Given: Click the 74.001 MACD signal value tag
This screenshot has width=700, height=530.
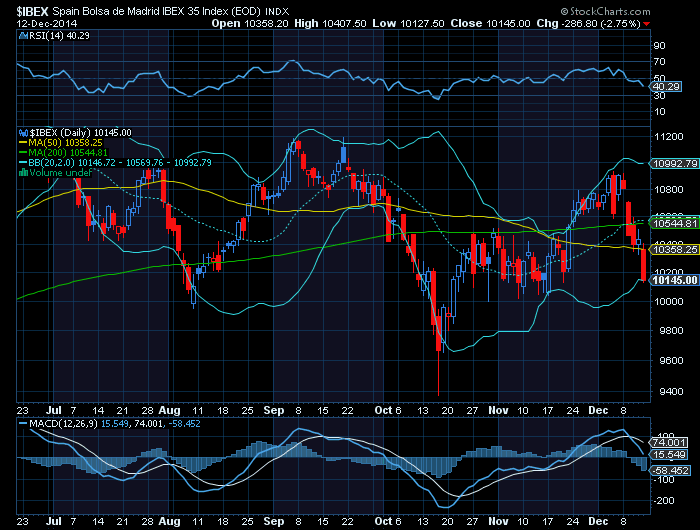Looking at the screenshot, I should [669, 442].
